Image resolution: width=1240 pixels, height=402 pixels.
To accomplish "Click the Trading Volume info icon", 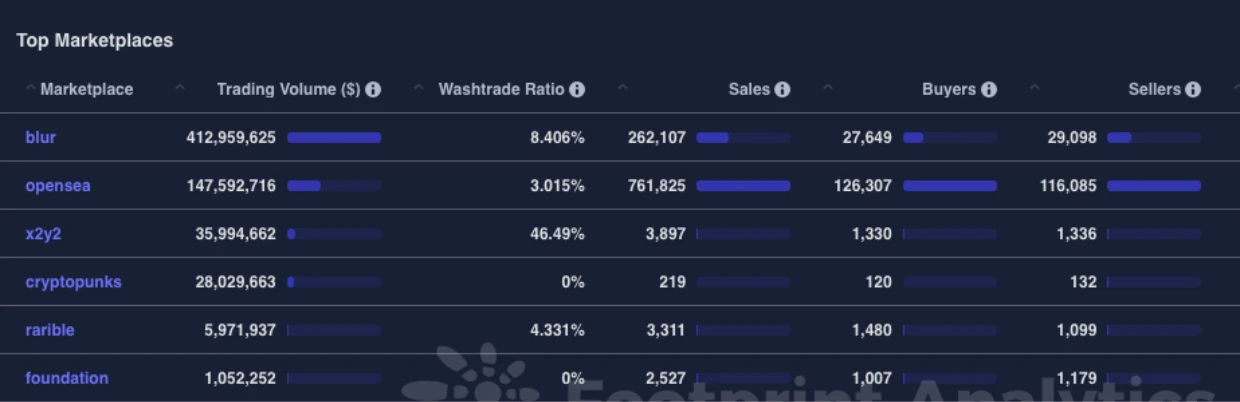I will point(373,90).
